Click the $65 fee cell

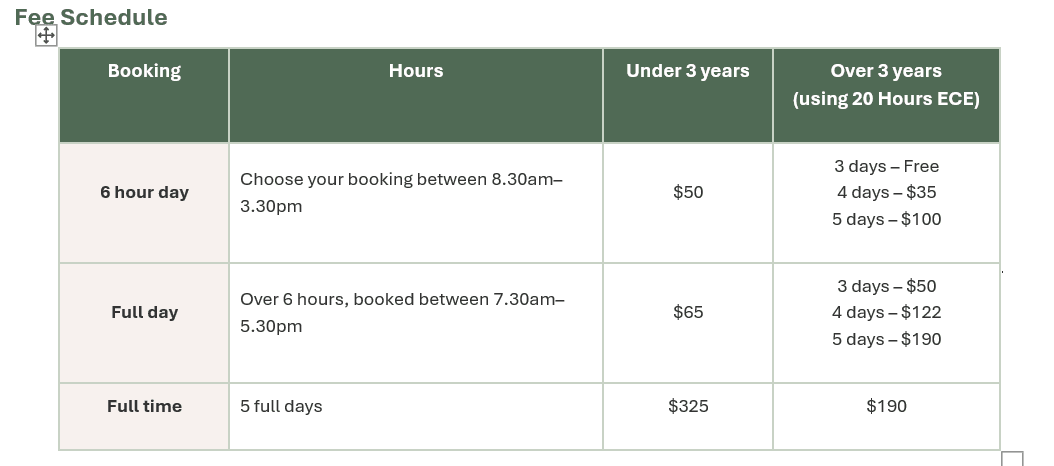688,312
